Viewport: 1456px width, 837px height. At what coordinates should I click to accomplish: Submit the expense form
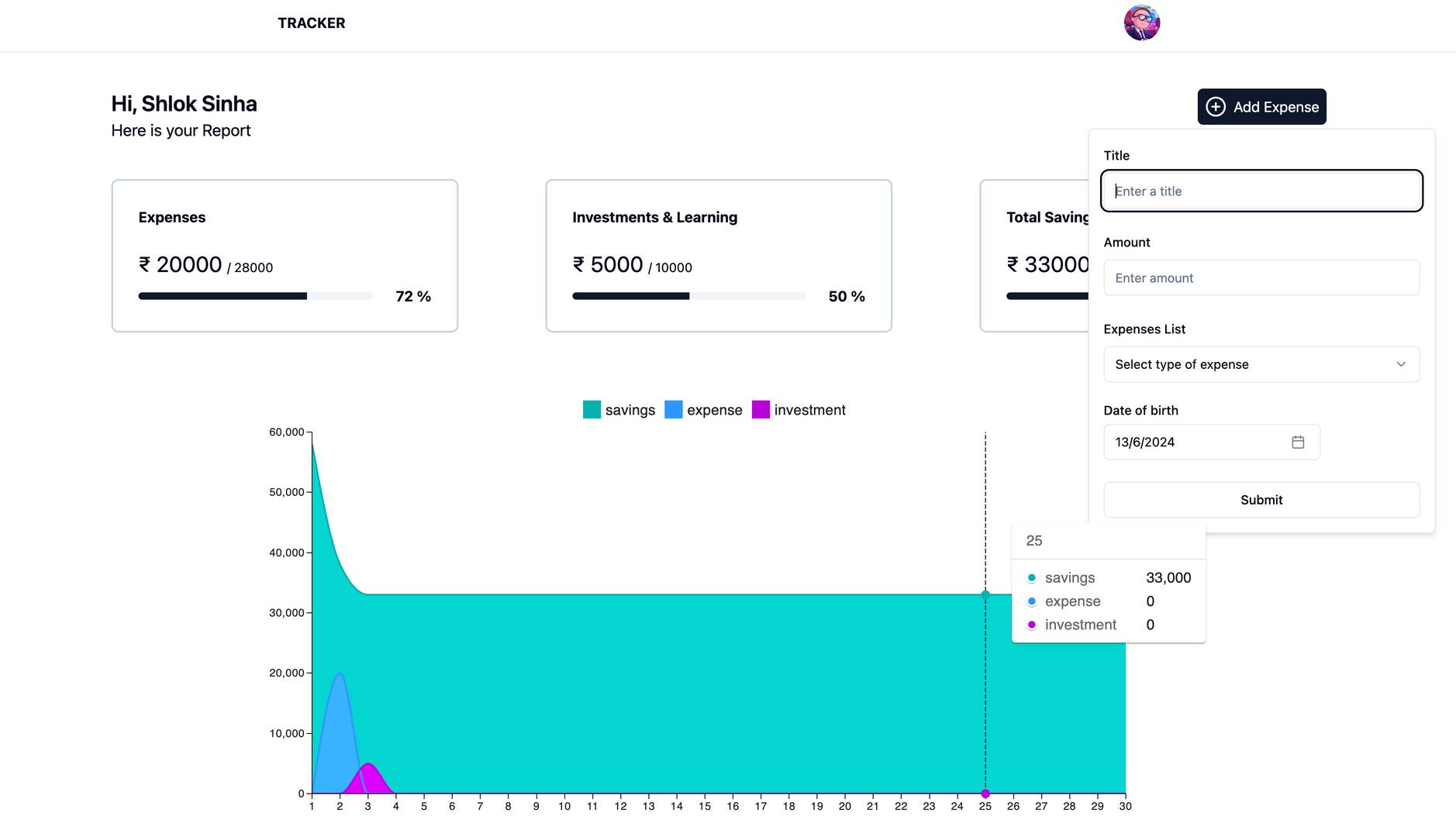[1261, 500]
